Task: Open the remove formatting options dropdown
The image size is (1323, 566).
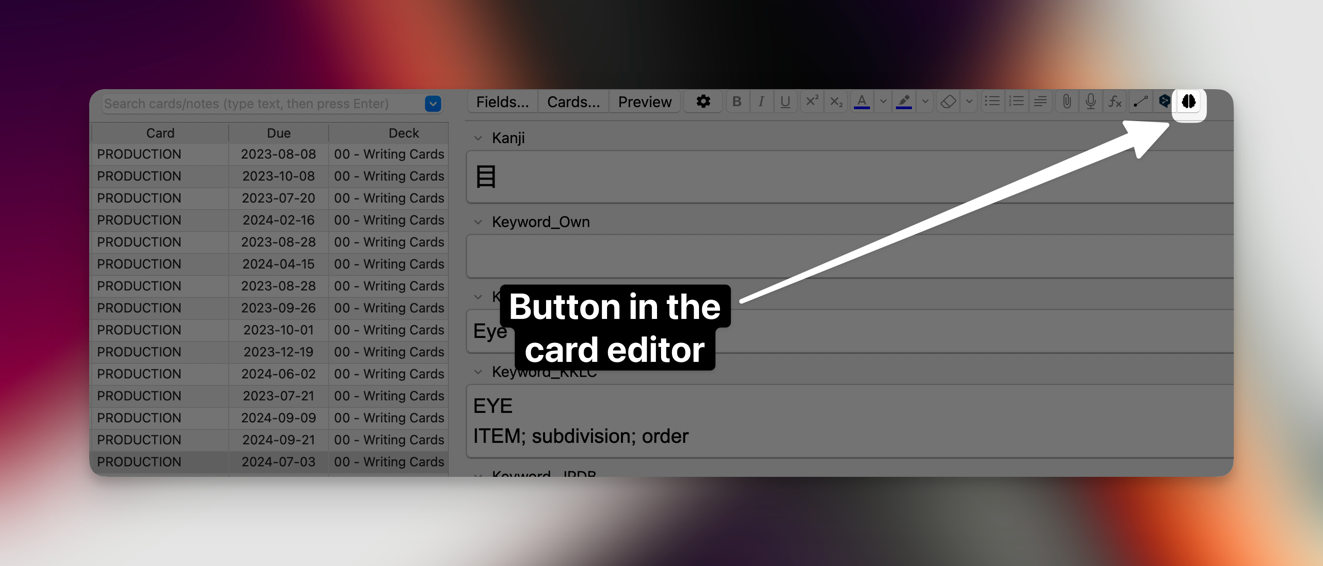Action: coord(969,102)
